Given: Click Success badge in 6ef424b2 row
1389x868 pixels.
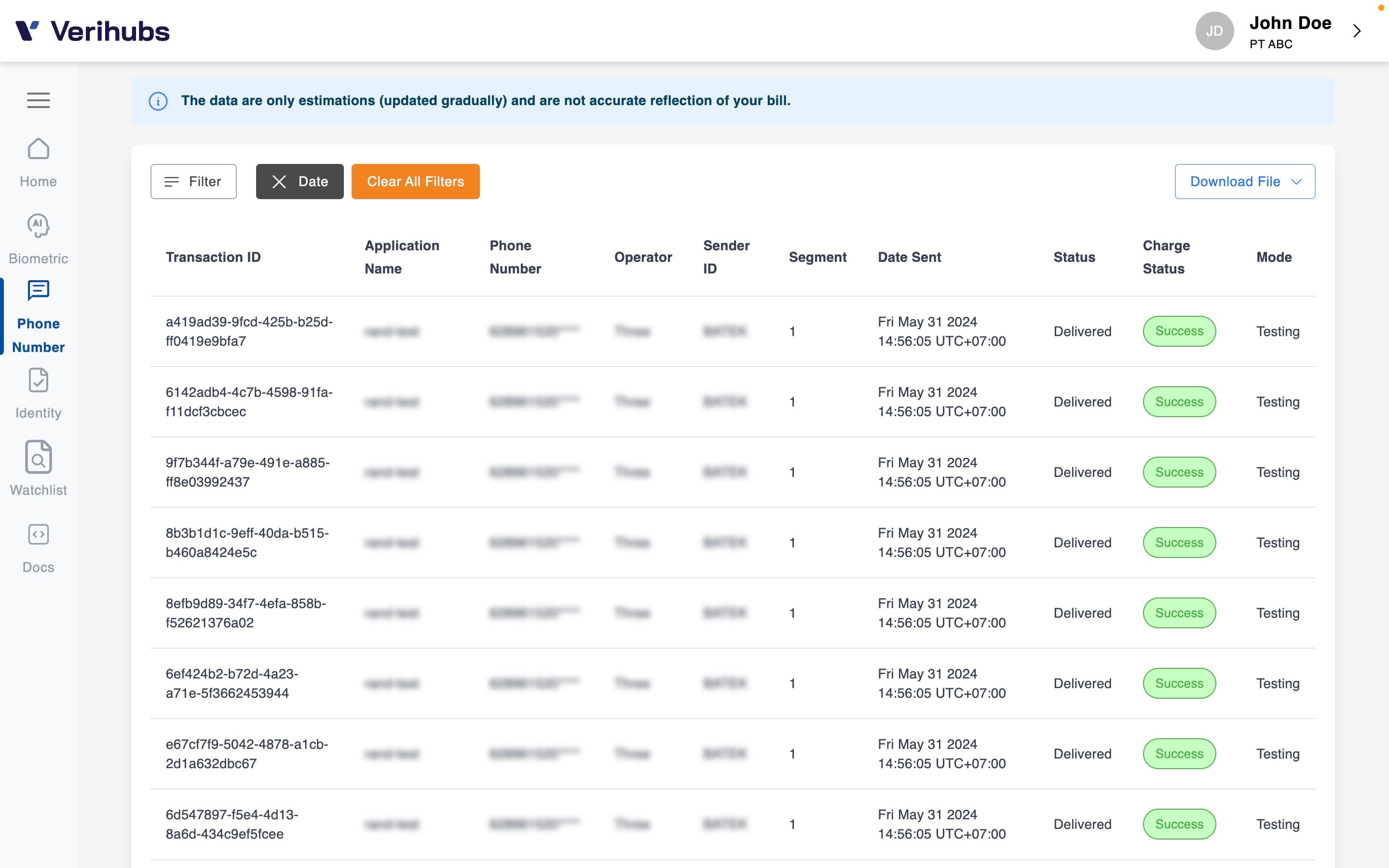Looking at the screenshot, I should [1179, 683].
